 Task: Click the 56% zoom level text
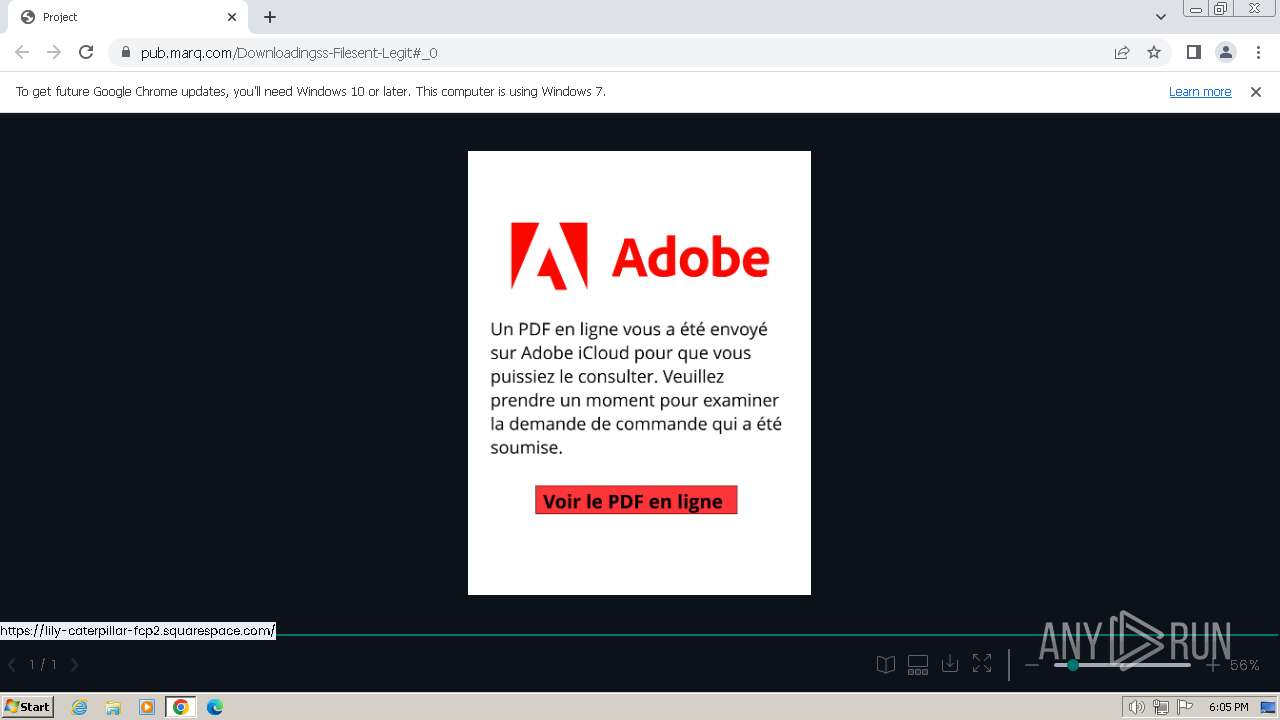point(1245,665)
